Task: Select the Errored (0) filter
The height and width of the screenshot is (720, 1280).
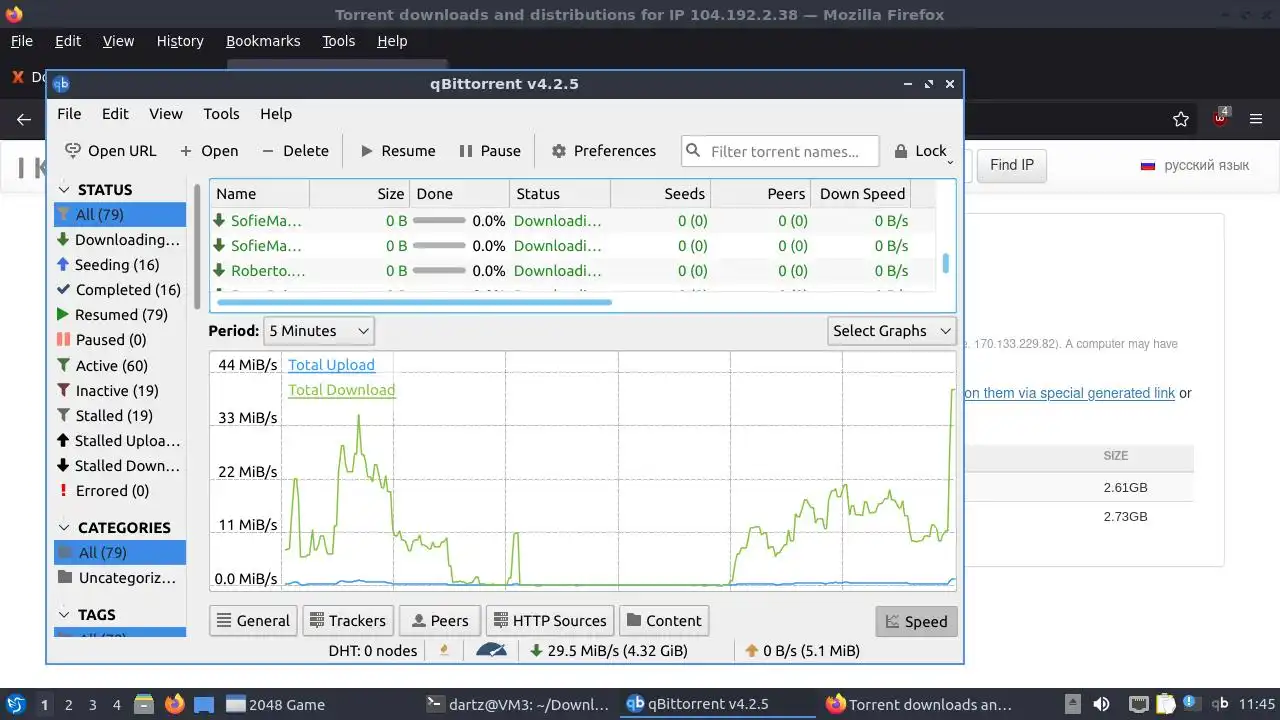Action: click(x=120, y=491)
